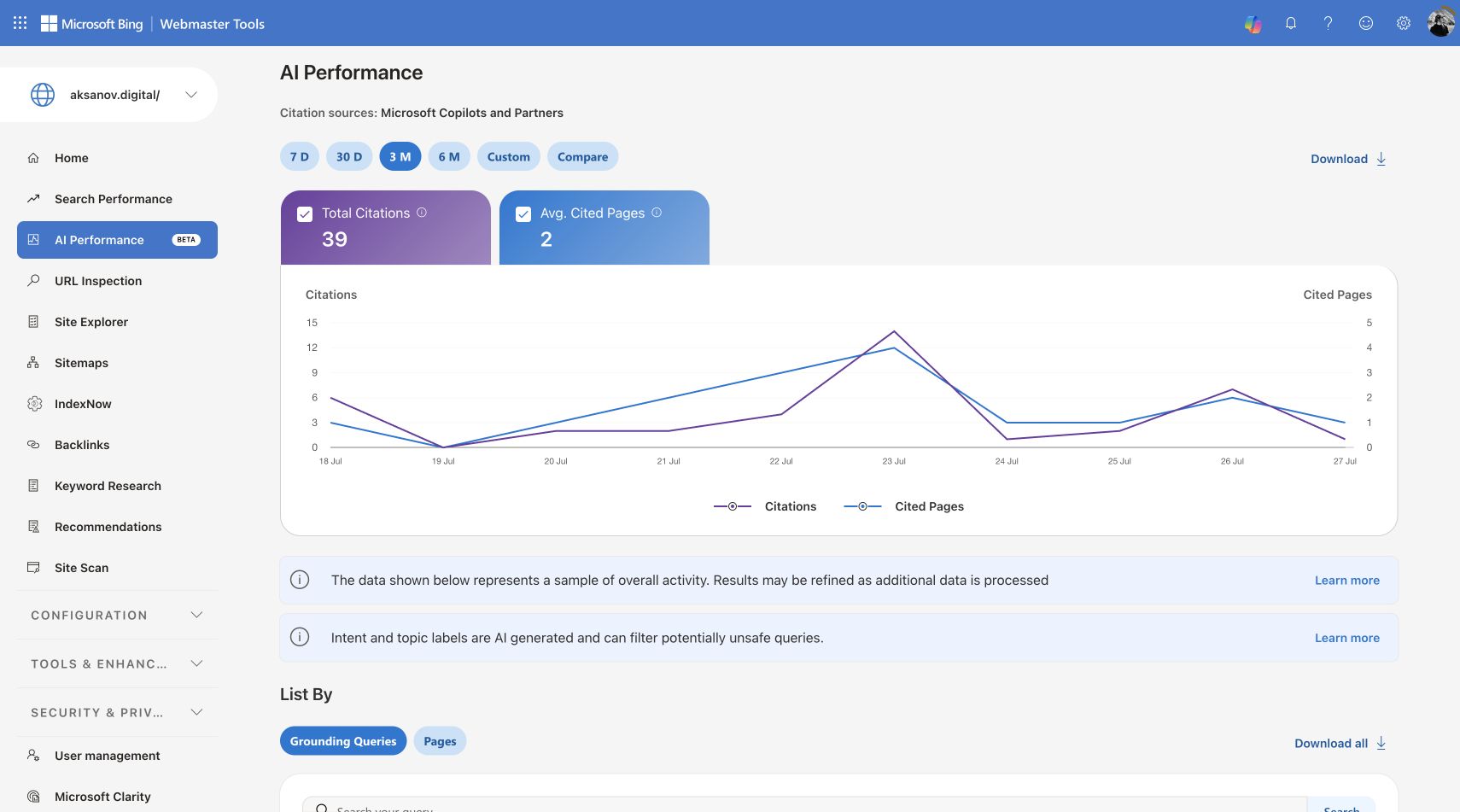Viewport: 1460px width, 812px height.
Task: Open Search Performance in the sidebar
Action: pyautogui.click(x=118, y=199)
